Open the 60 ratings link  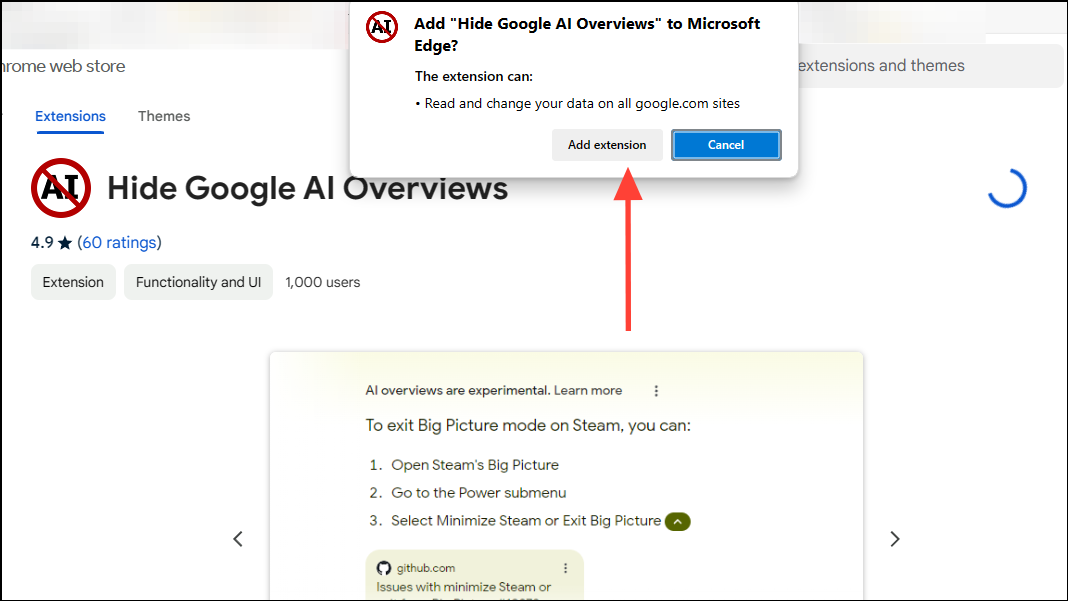119,243
